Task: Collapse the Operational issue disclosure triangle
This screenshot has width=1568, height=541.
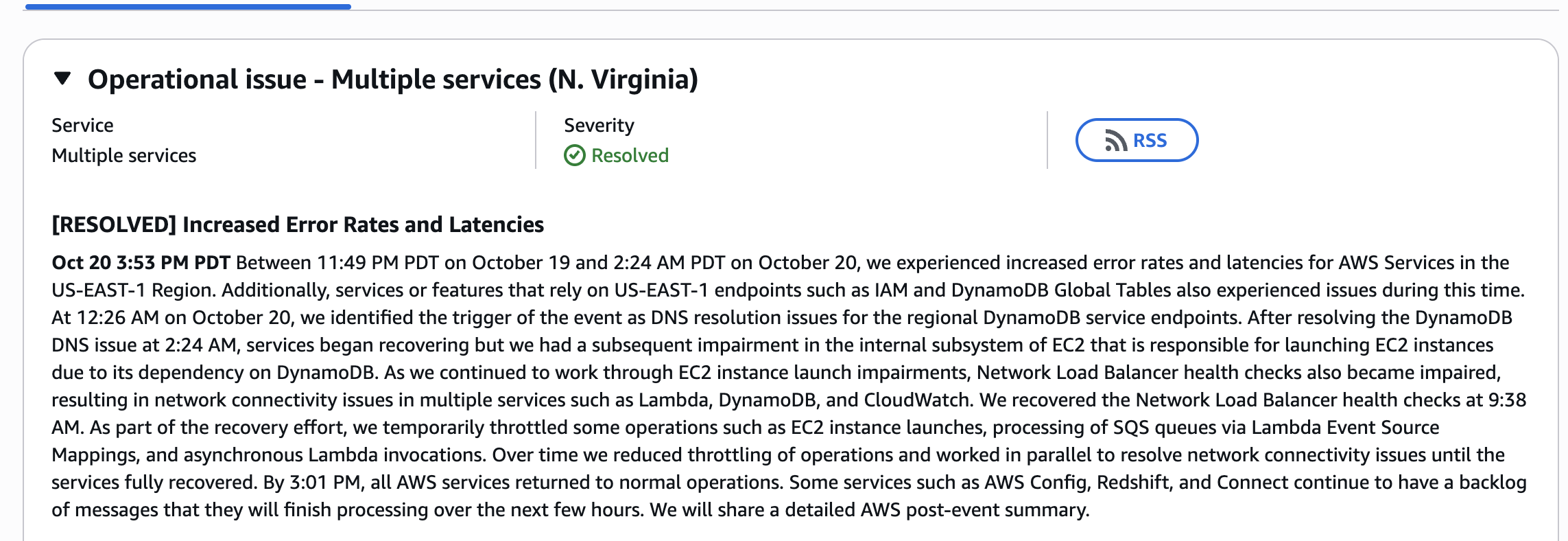Action: point(62,79)
